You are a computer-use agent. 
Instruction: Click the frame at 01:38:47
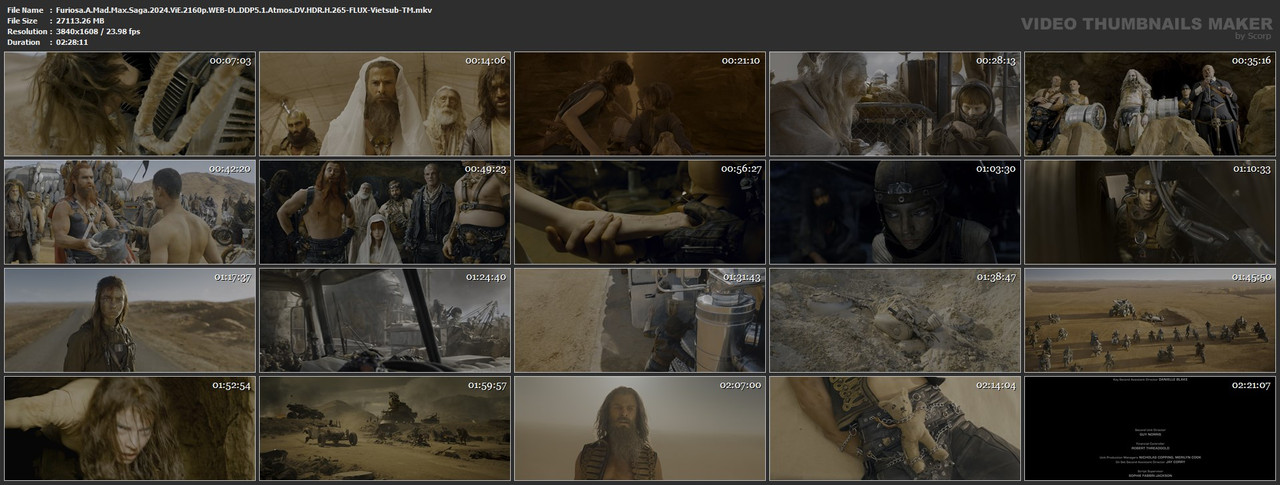[x=895, y=320]
